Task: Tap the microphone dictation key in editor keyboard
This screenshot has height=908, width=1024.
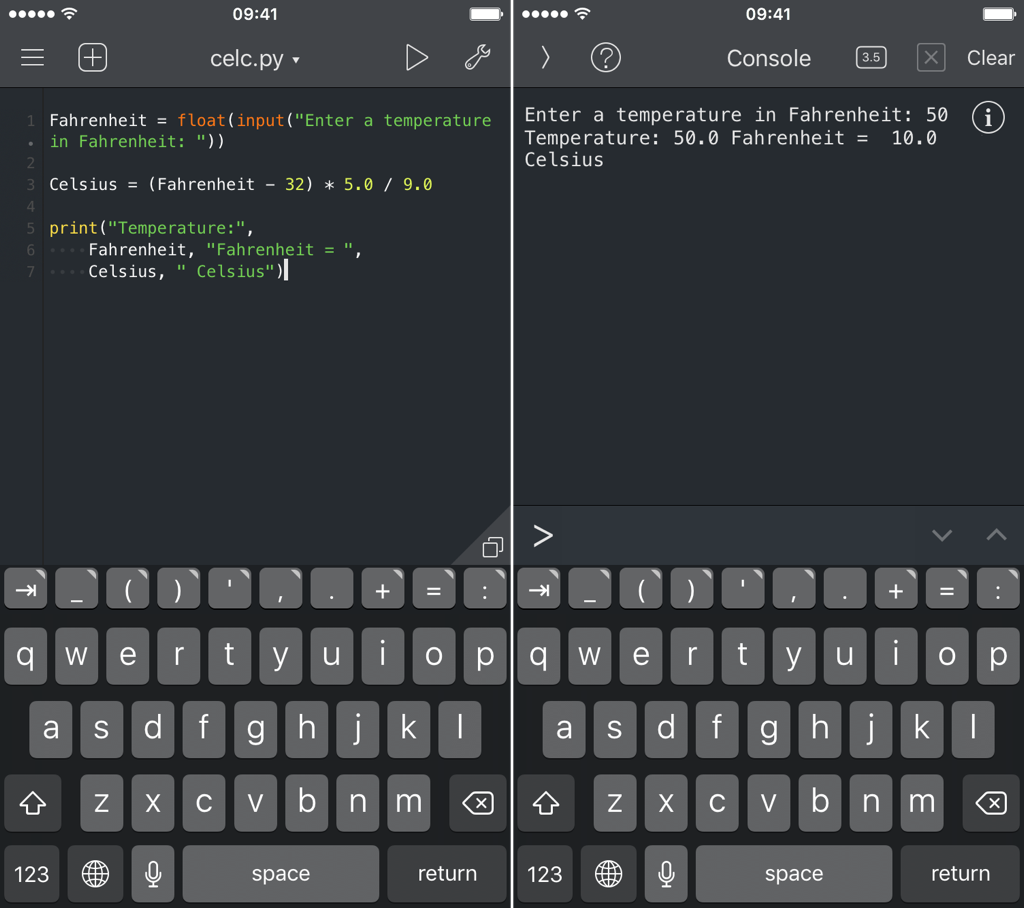Action: pyautogui.click(x=153, y=873)
